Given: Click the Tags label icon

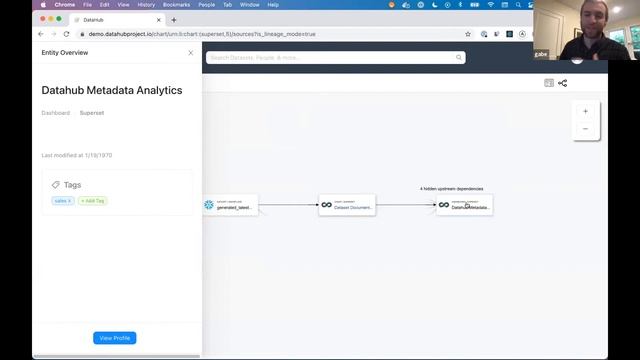Looking at the screenshot, I should [x=56, y=185].
